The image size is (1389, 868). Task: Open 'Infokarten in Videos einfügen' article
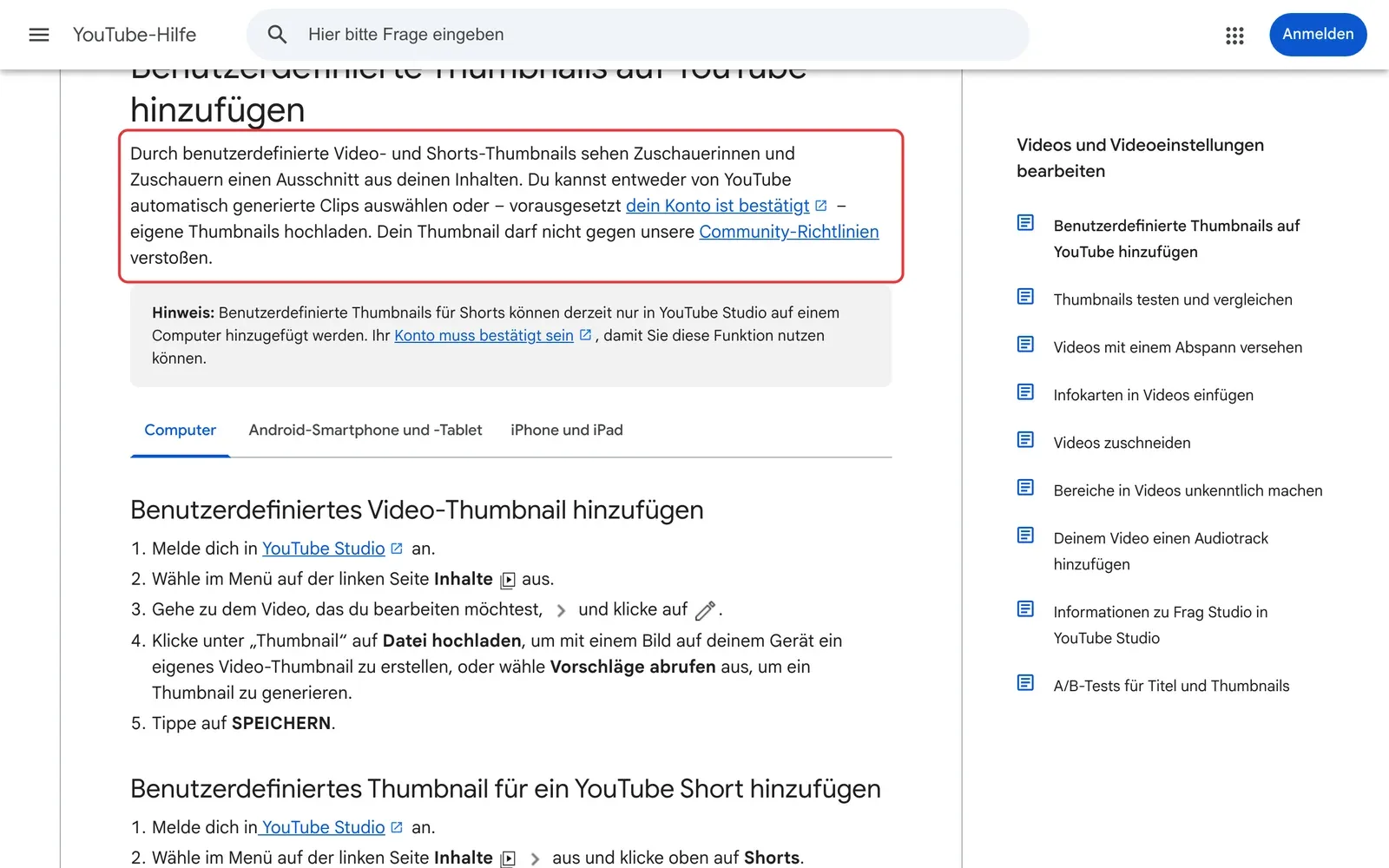click(x=1154, y=395)
